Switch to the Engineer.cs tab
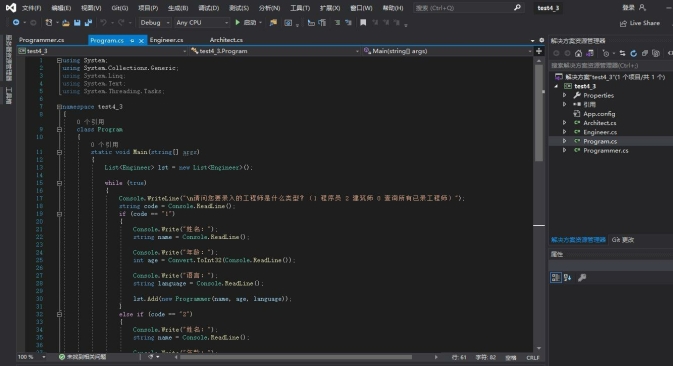 (167, 40)
